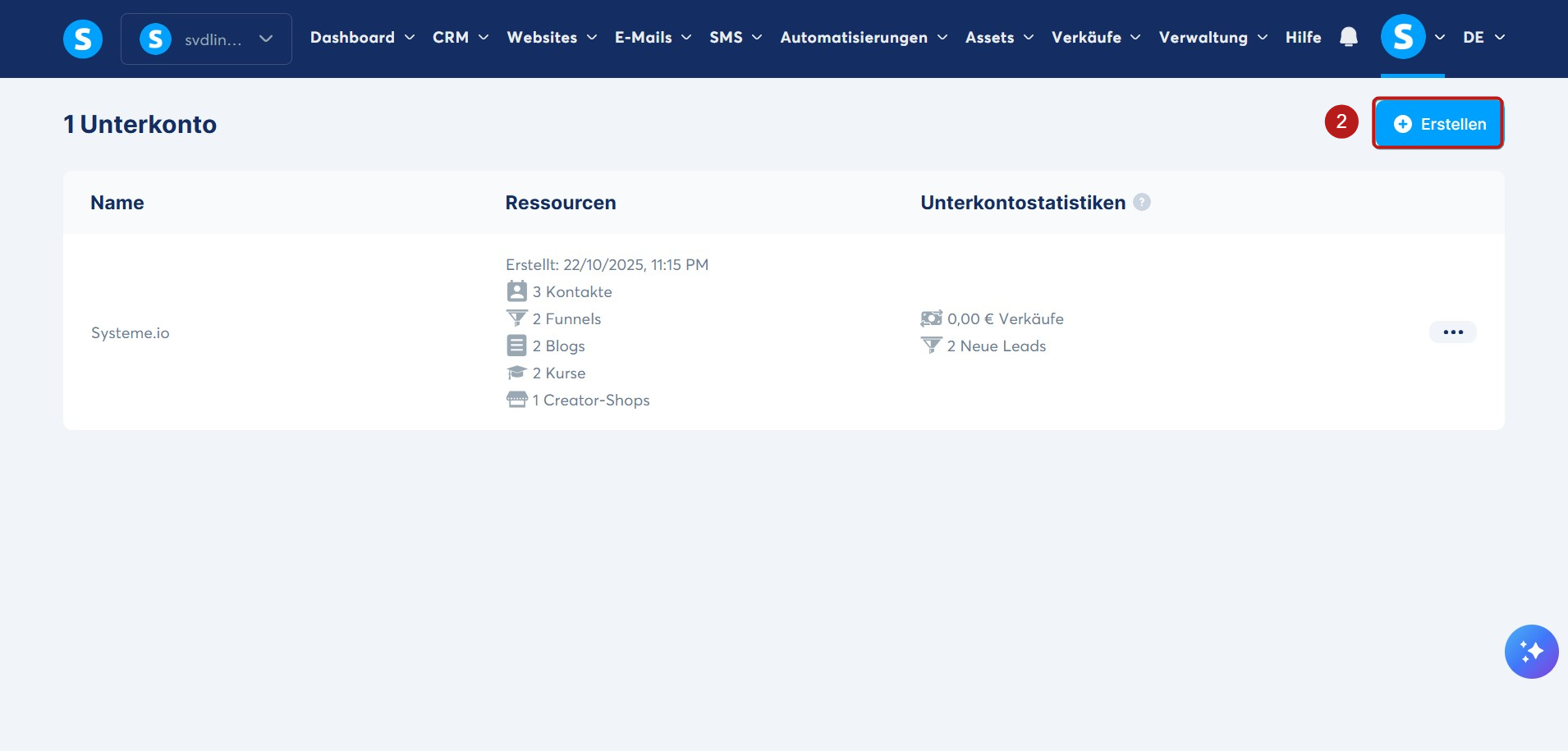The height and width of the screenshot is (751, 1568).
Task: Click the '1 Creator-Shops' text
Action: (591, 400)
